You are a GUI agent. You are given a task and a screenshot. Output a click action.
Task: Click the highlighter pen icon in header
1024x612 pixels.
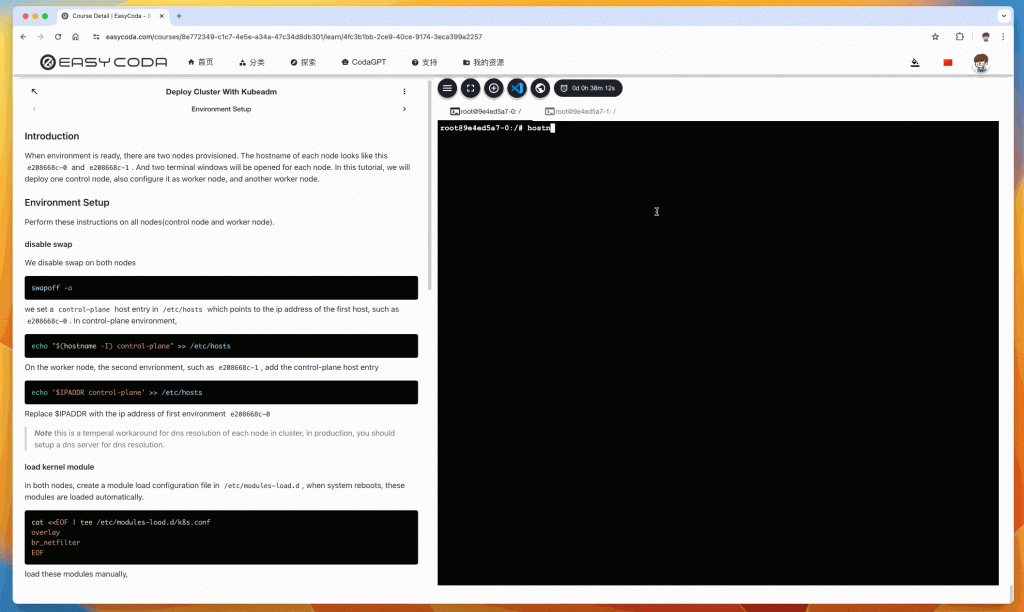click(x=915, y=62)
